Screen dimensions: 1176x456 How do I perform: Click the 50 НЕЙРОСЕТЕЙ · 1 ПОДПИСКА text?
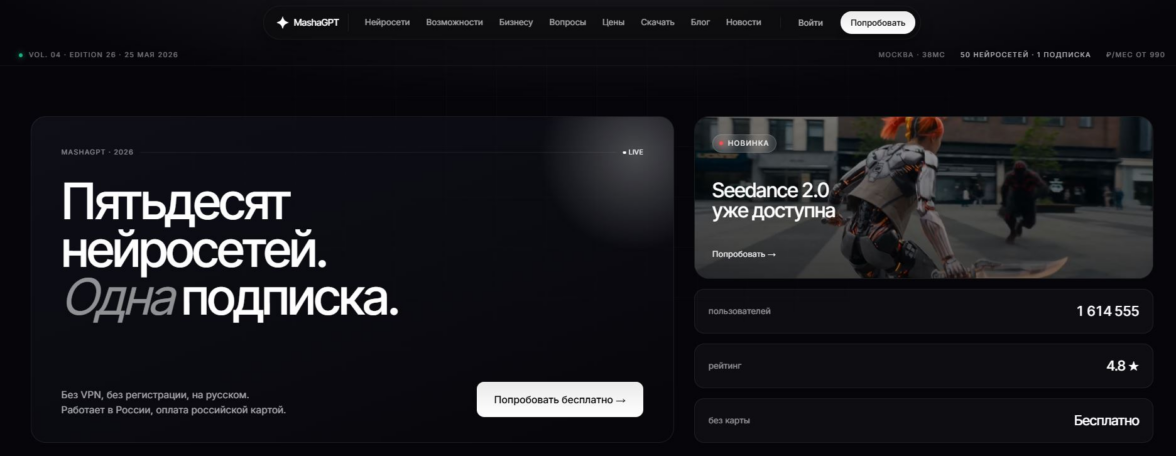pos(1025,55)
